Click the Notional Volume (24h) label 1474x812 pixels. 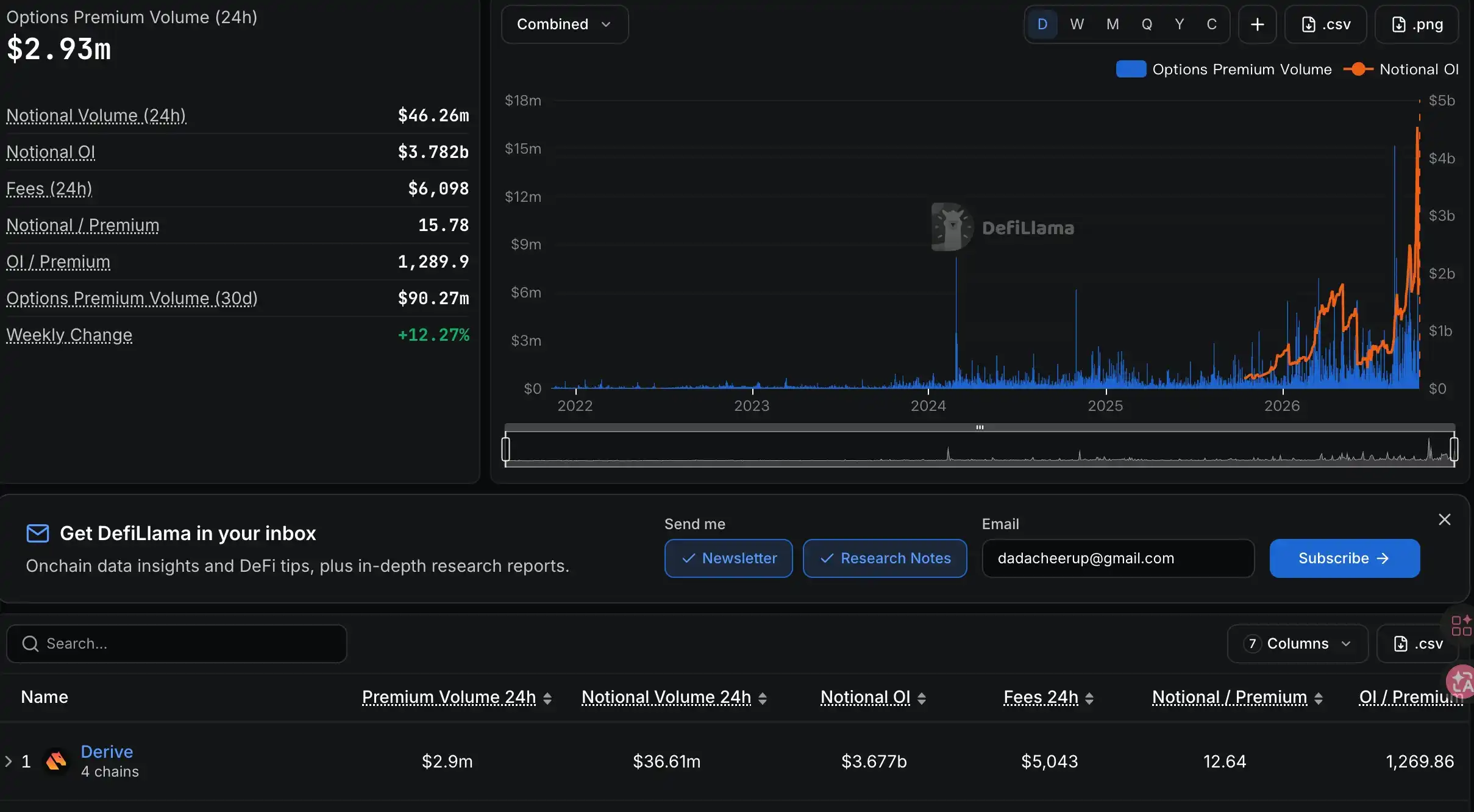(96, 115)
